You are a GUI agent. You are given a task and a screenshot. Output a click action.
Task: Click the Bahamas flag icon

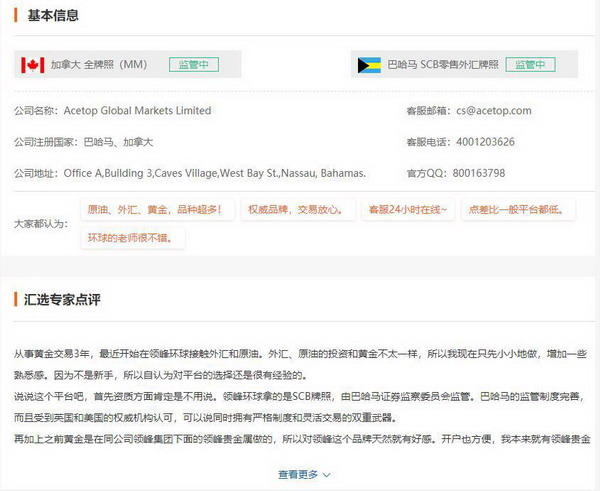(x=370, y=65)
